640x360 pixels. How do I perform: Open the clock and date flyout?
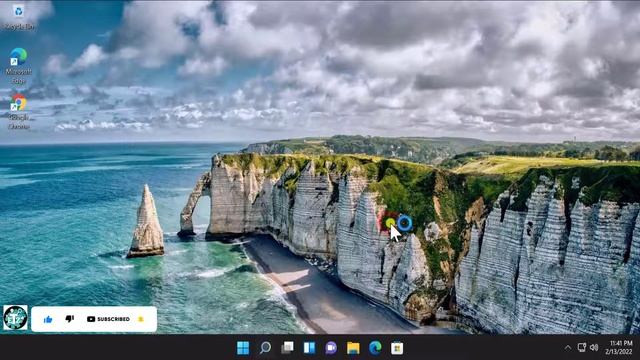click(x=619, y=347)
